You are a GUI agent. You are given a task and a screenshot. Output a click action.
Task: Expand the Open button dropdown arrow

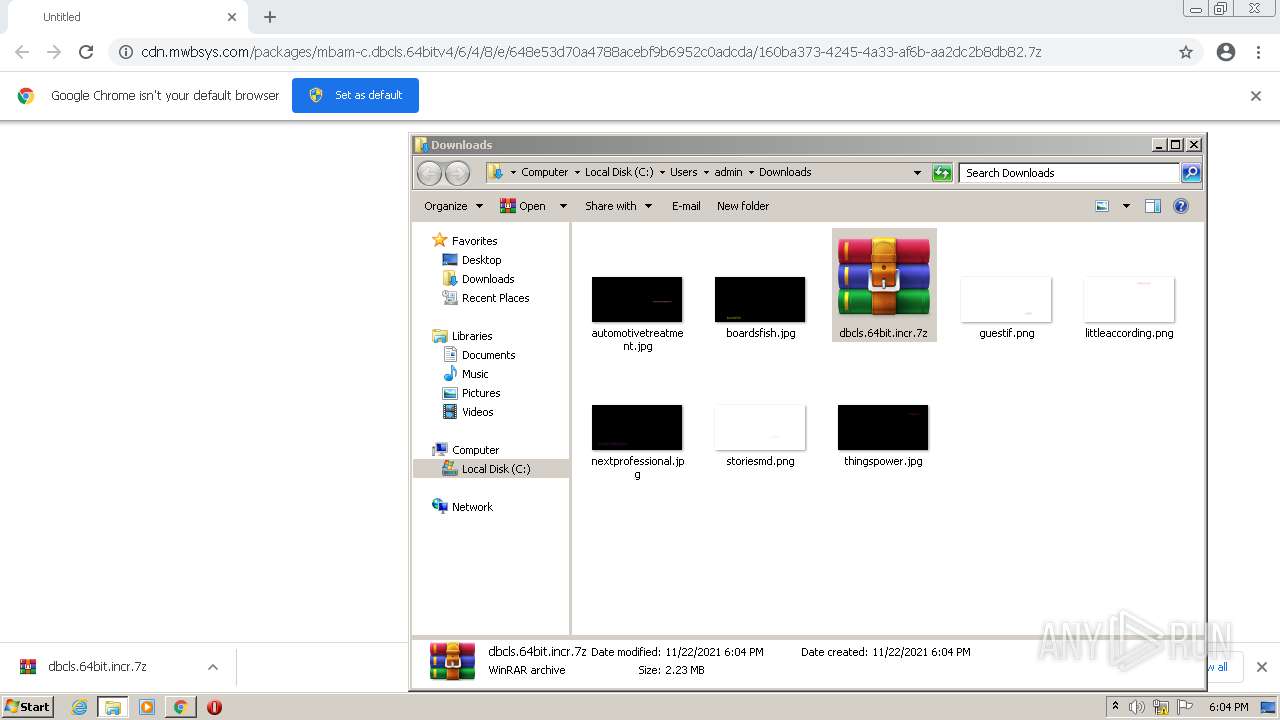[563, 206]
